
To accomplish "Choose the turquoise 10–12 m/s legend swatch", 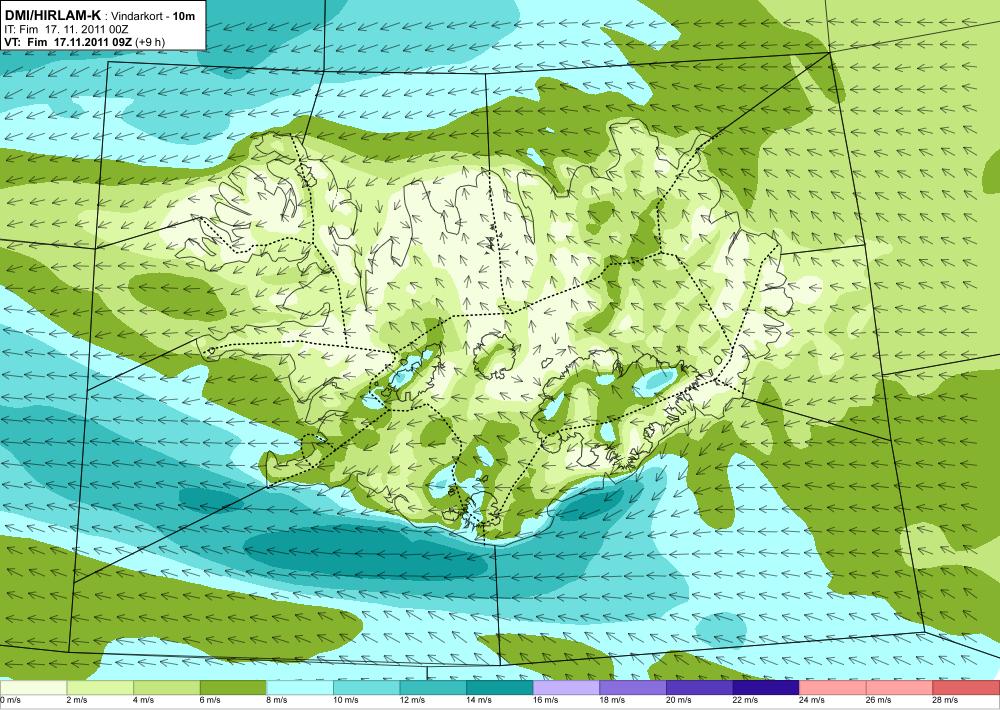I will coord(366,688).
